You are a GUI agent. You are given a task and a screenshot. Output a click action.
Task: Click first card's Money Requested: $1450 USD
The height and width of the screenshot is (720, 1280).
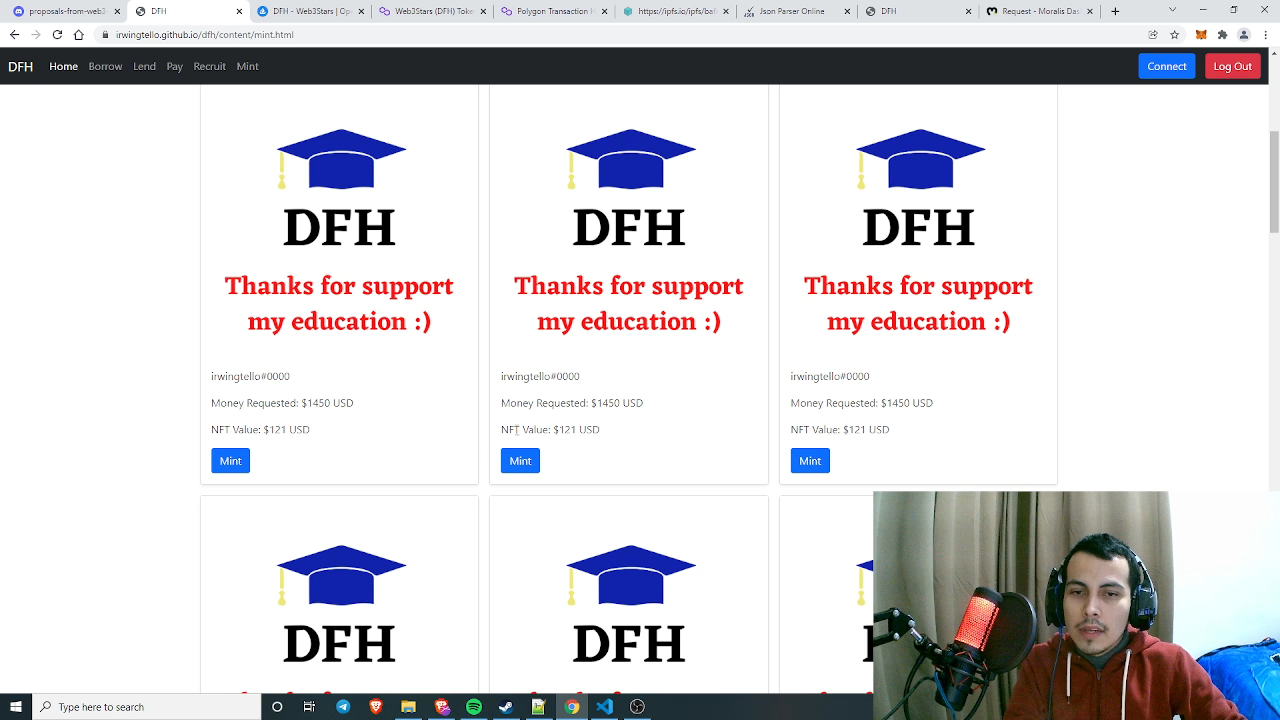pyautogui.click(x=282, y=403)
